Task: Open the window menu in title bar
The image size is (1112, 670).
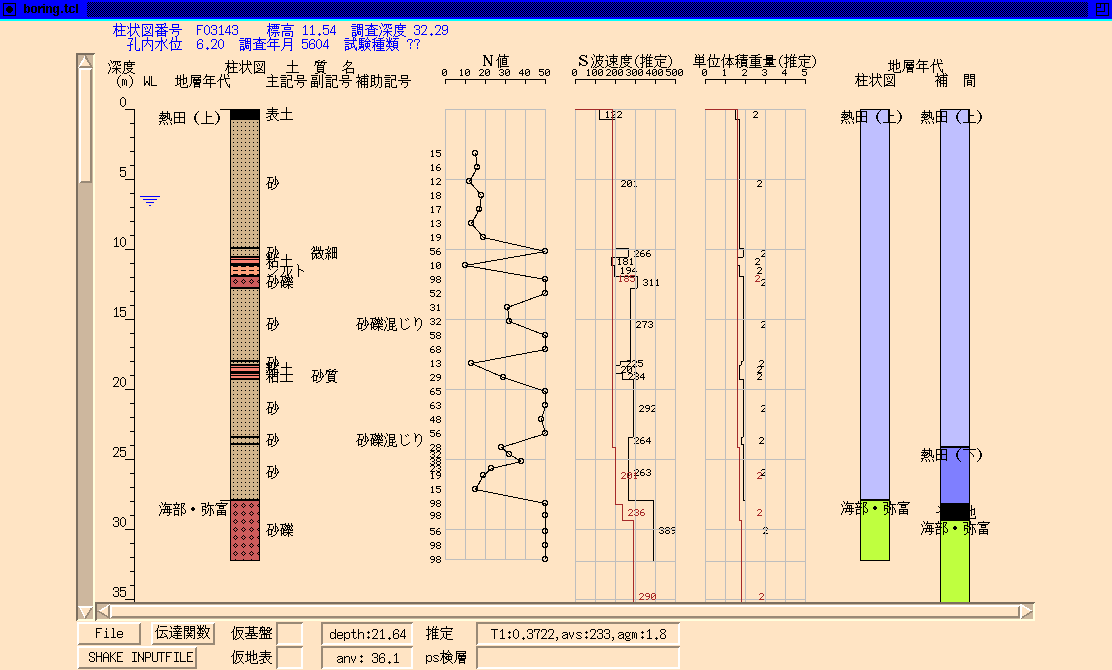Action: pyautogui.click(x=9, y=9)
